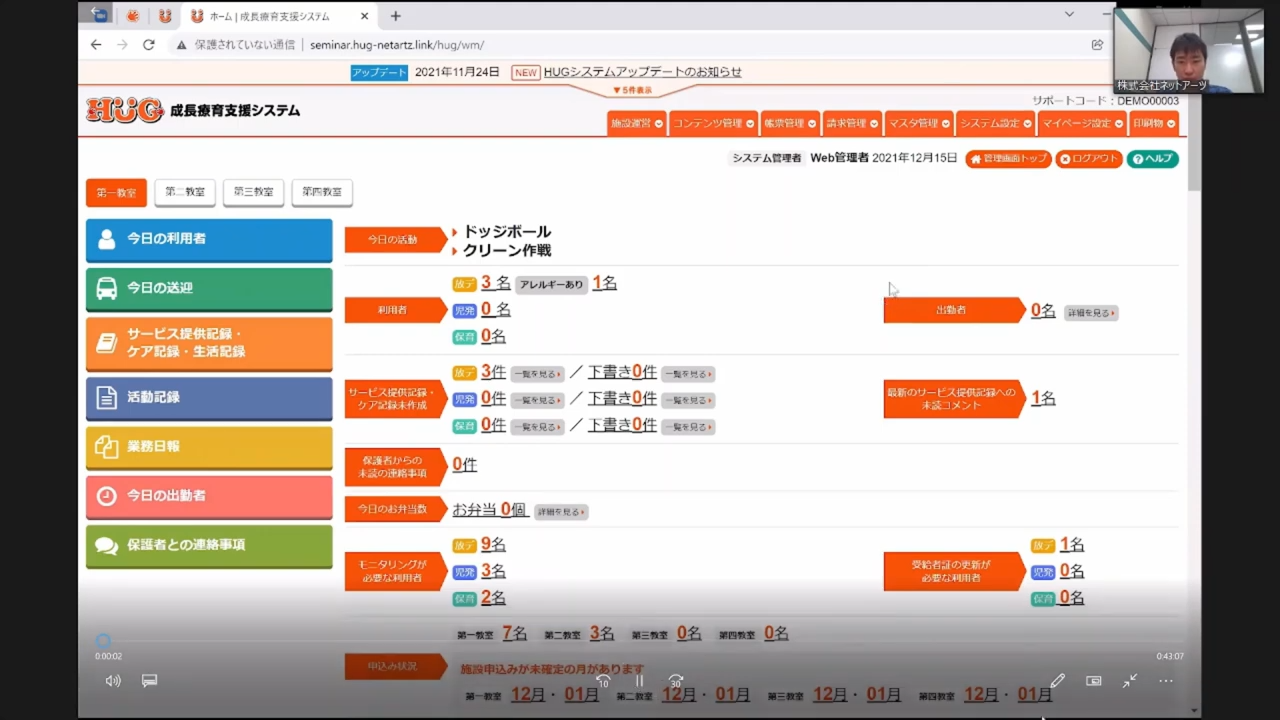Open 今日の送迎 in the sidebar
The width and height of the screenshot is (1280, 720).
[x=209, y=289]
